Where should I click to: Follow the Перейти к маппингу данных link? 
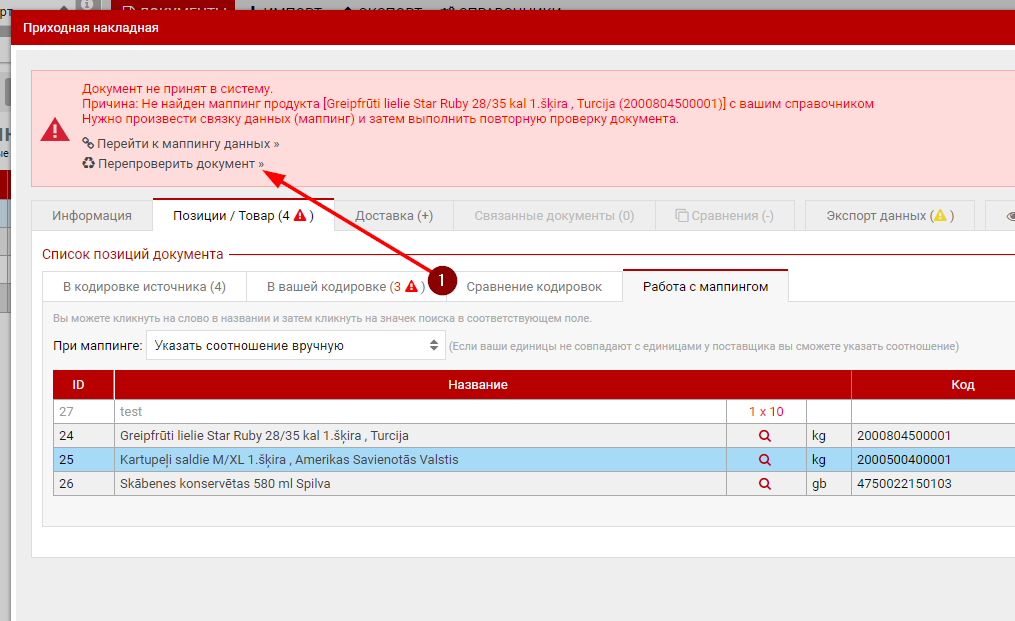pos(187,144)
